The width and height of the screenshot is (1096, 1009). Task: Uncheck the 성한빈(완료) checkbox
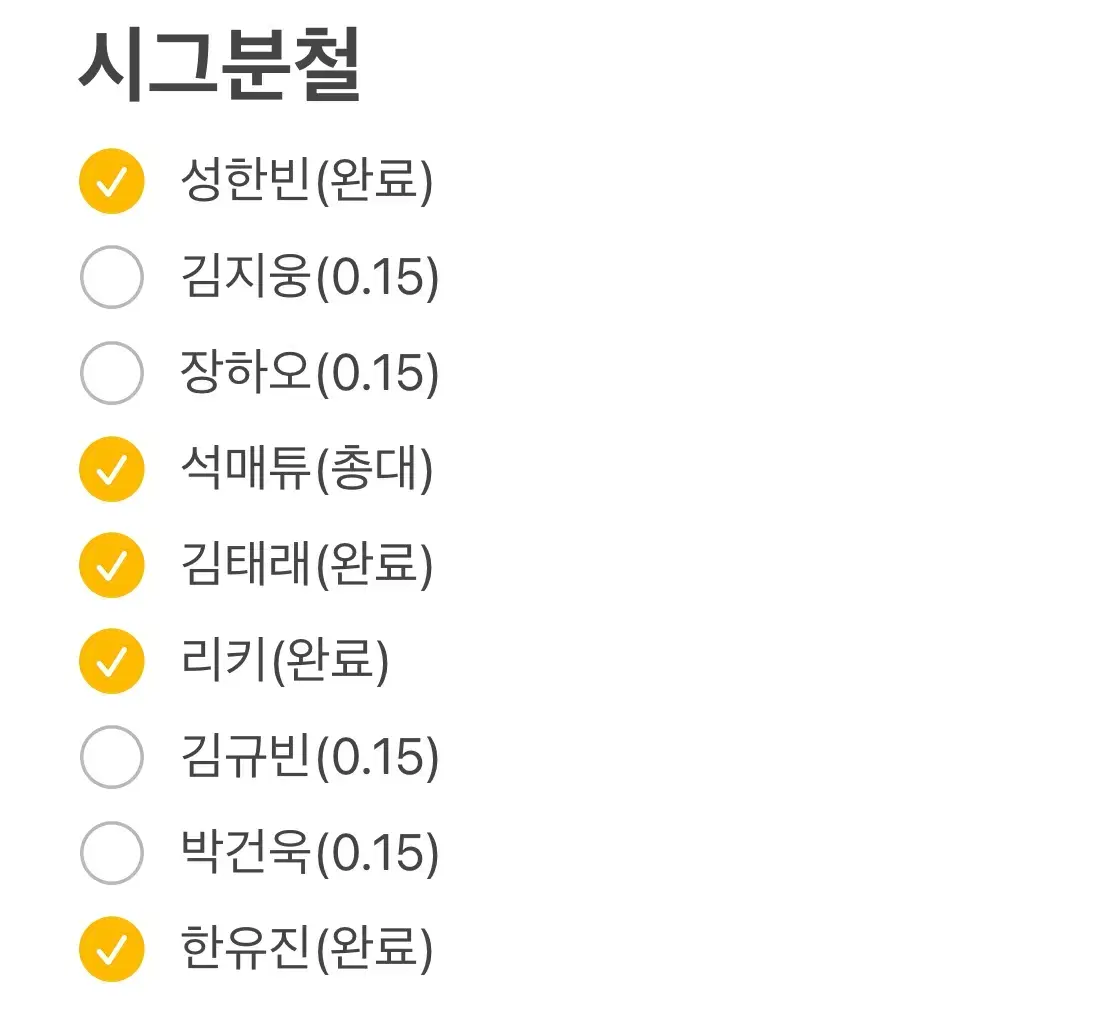tap(112, 181)
